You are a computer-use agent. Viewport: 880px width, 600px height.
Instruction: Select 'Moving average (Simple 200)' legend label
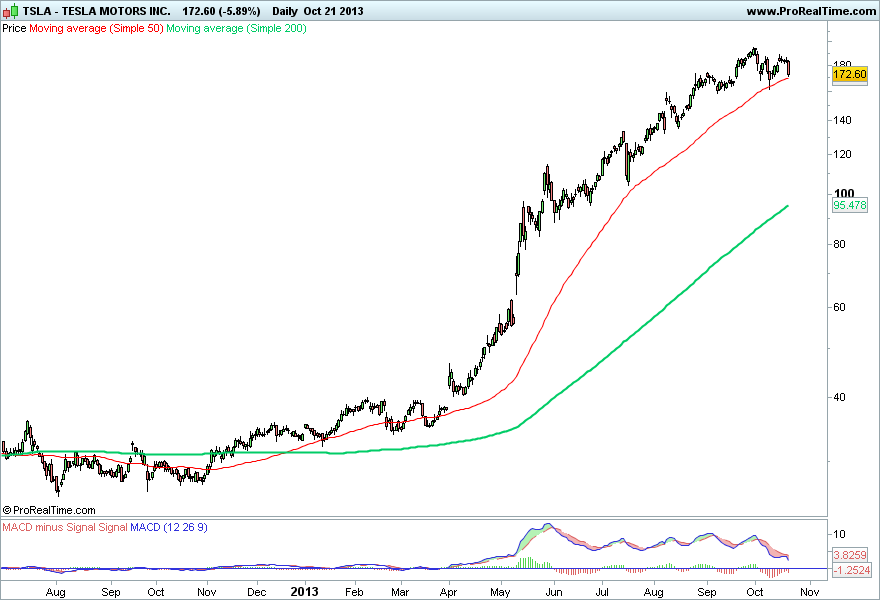(236, 28)
